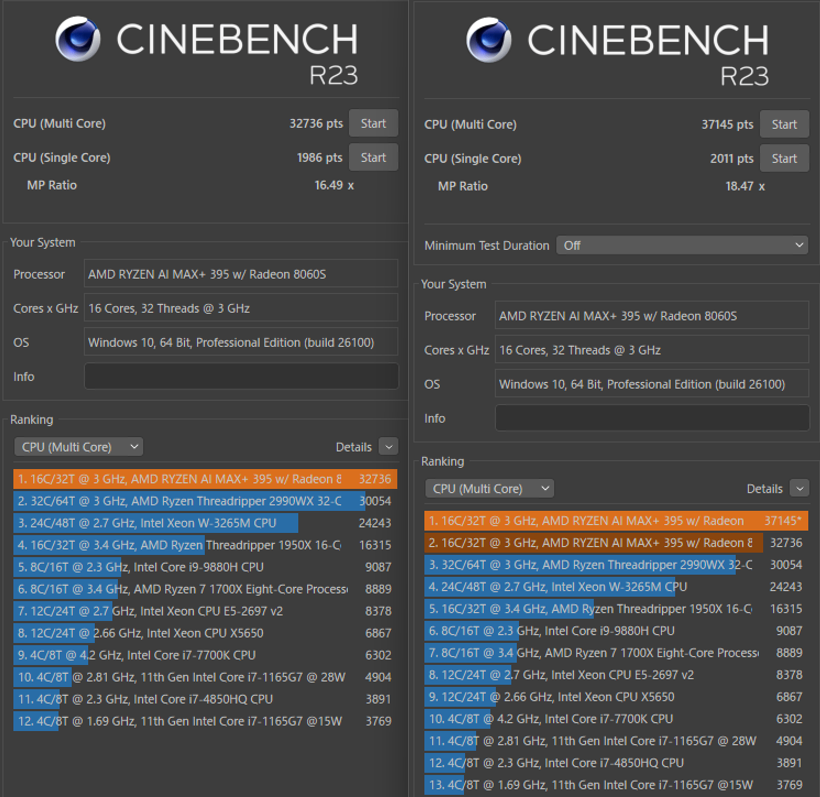
Task: Select the Core i9-9880H row in right window
Action: [x=616, y=631]
